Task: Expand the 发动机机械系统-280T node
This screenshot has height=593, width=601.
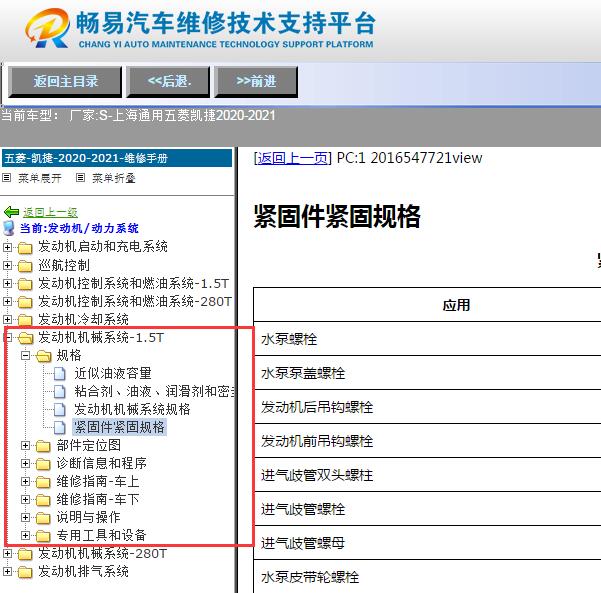Action: [x=7, y=553]
